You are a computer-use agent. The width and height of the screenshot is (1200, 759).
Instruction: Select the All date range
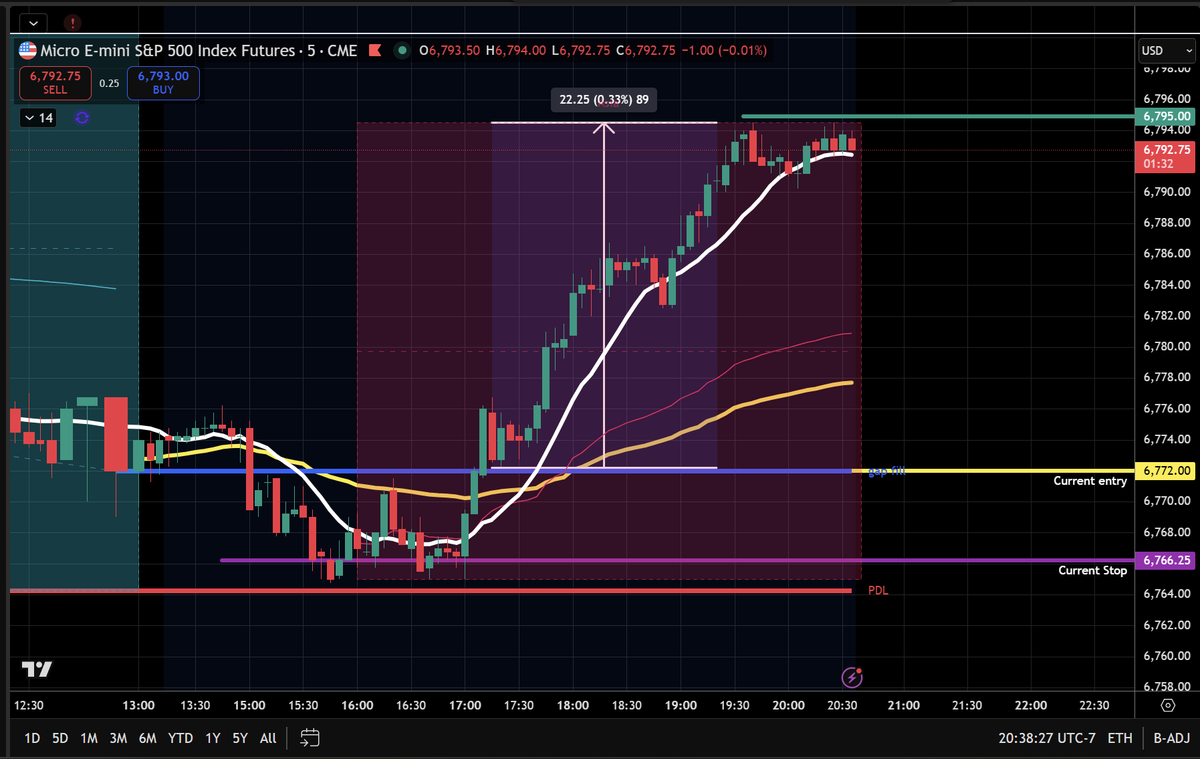268,738
